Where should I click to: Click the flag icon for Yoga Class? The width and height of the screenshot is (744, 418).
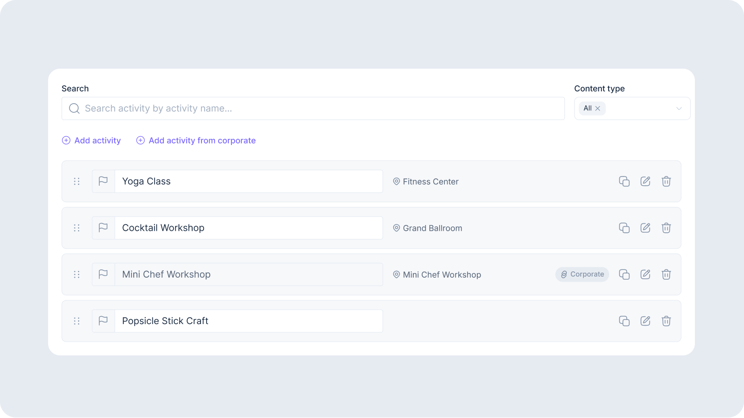coord(103,181)
